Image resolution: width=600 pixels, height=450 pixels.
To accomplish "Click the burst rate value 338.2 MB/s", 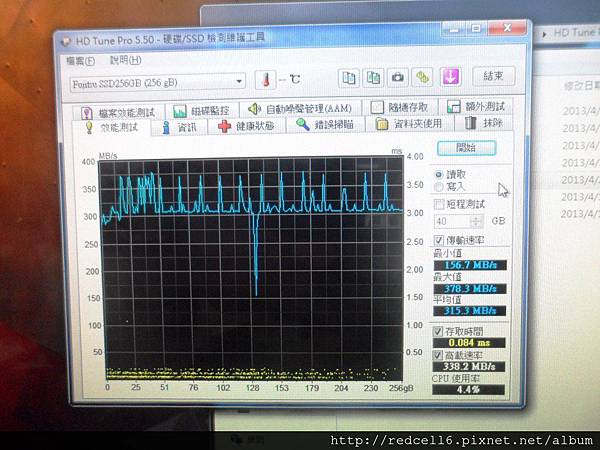I will tap(469, 366).
